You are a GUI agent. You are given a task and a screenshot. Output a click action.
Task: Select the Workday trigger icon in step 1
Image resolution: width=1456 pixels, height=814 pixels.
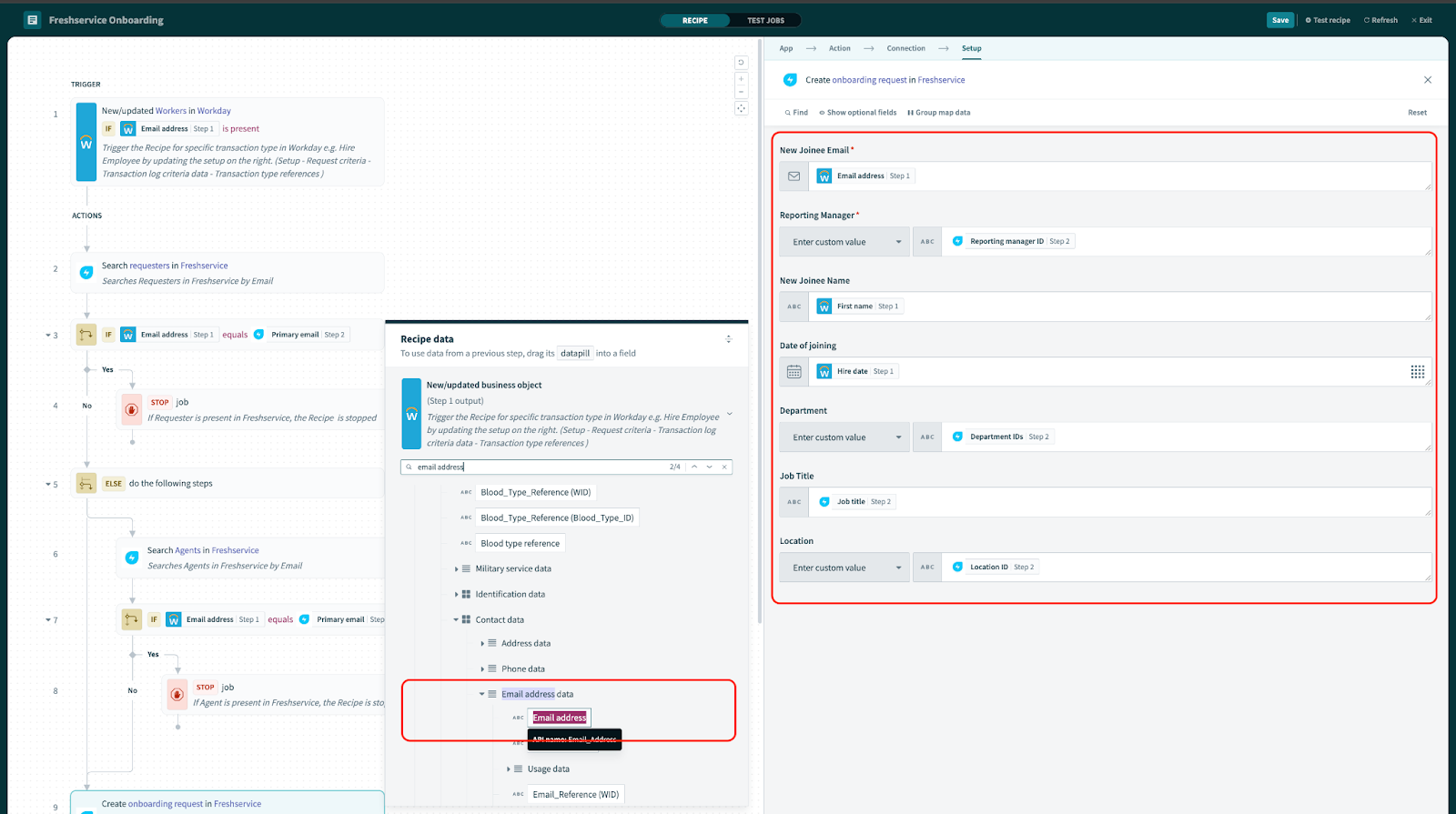click(86, 142)
